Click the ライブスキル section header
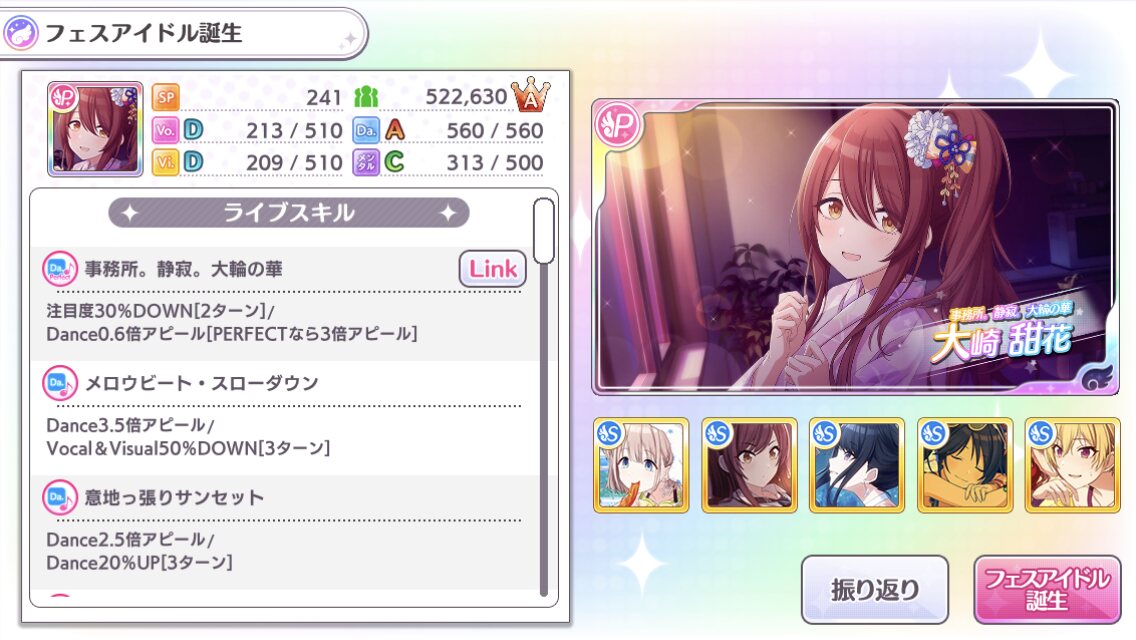The height and width of the screenshot is (640, 1136). (x=288, y=213)
